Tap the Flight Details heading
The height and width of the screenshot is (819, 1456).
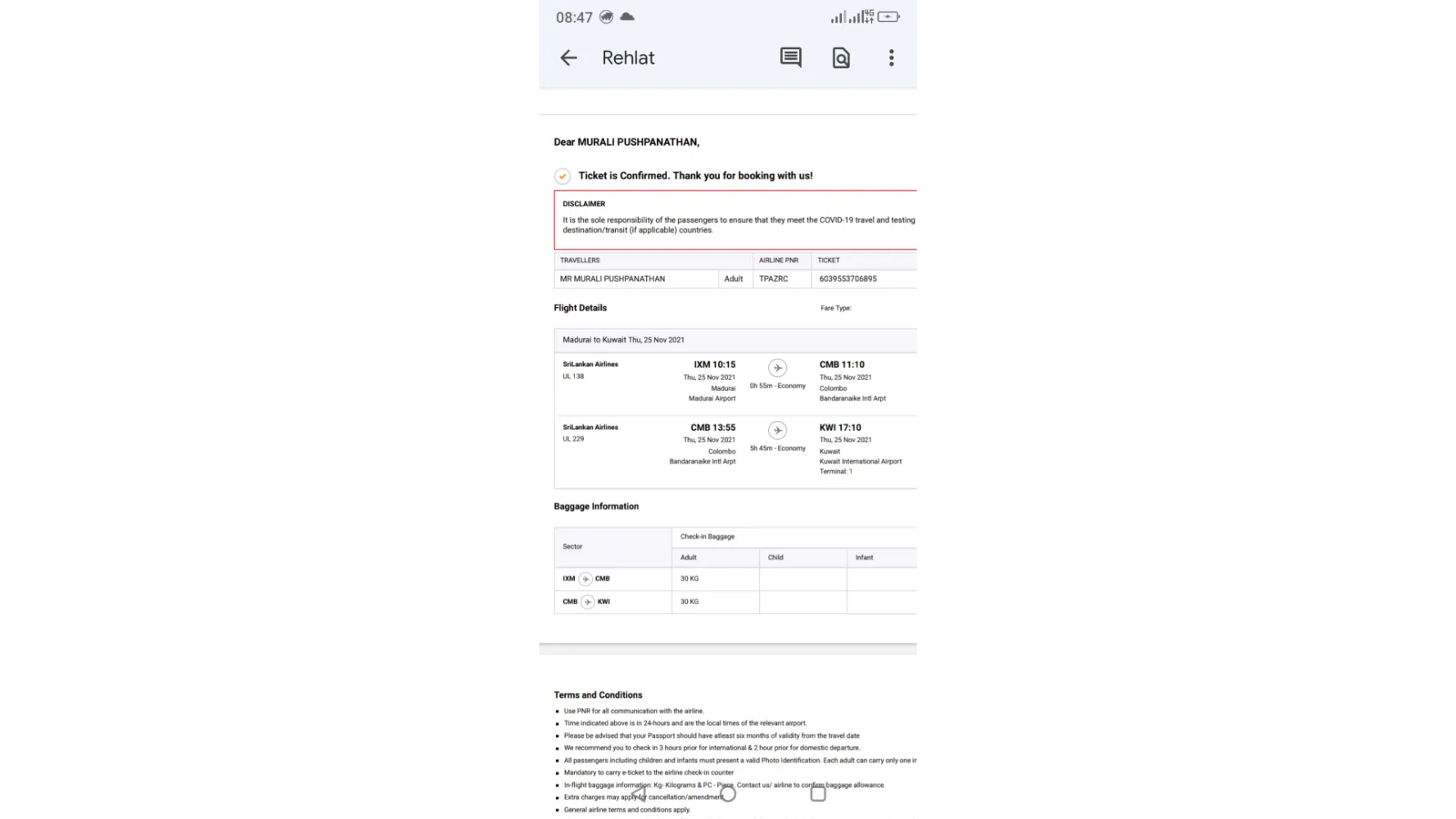pyautogui.click(x=580, y=308)
